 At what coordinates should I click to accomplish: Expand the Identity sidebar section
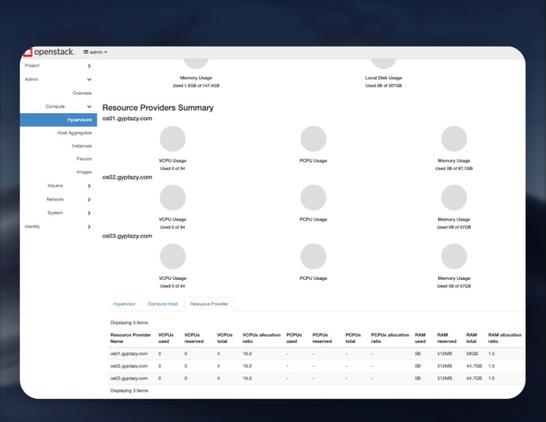pyautogui.click(x=58, y=226)
